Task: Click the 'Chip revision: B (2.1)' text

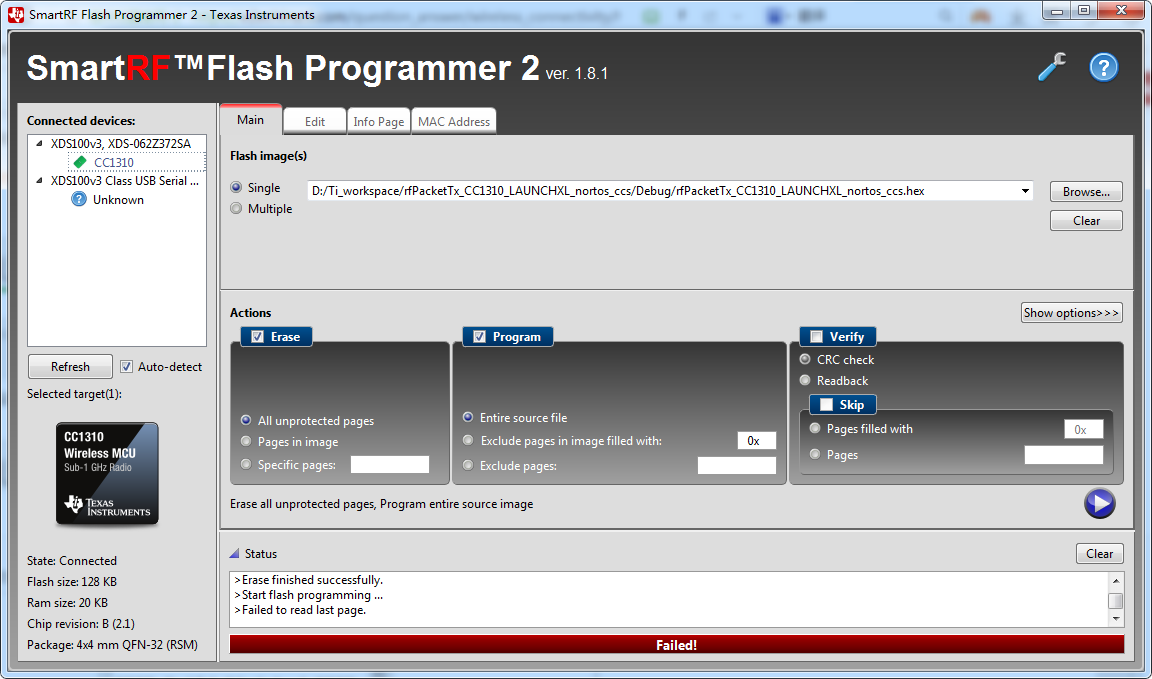Action: (80, 624)
